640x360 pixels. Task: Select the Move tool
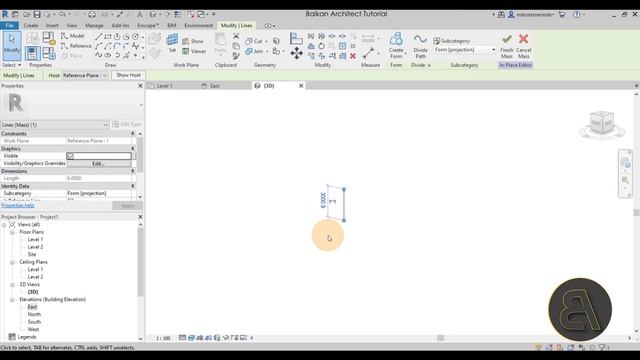coord(296,53)
